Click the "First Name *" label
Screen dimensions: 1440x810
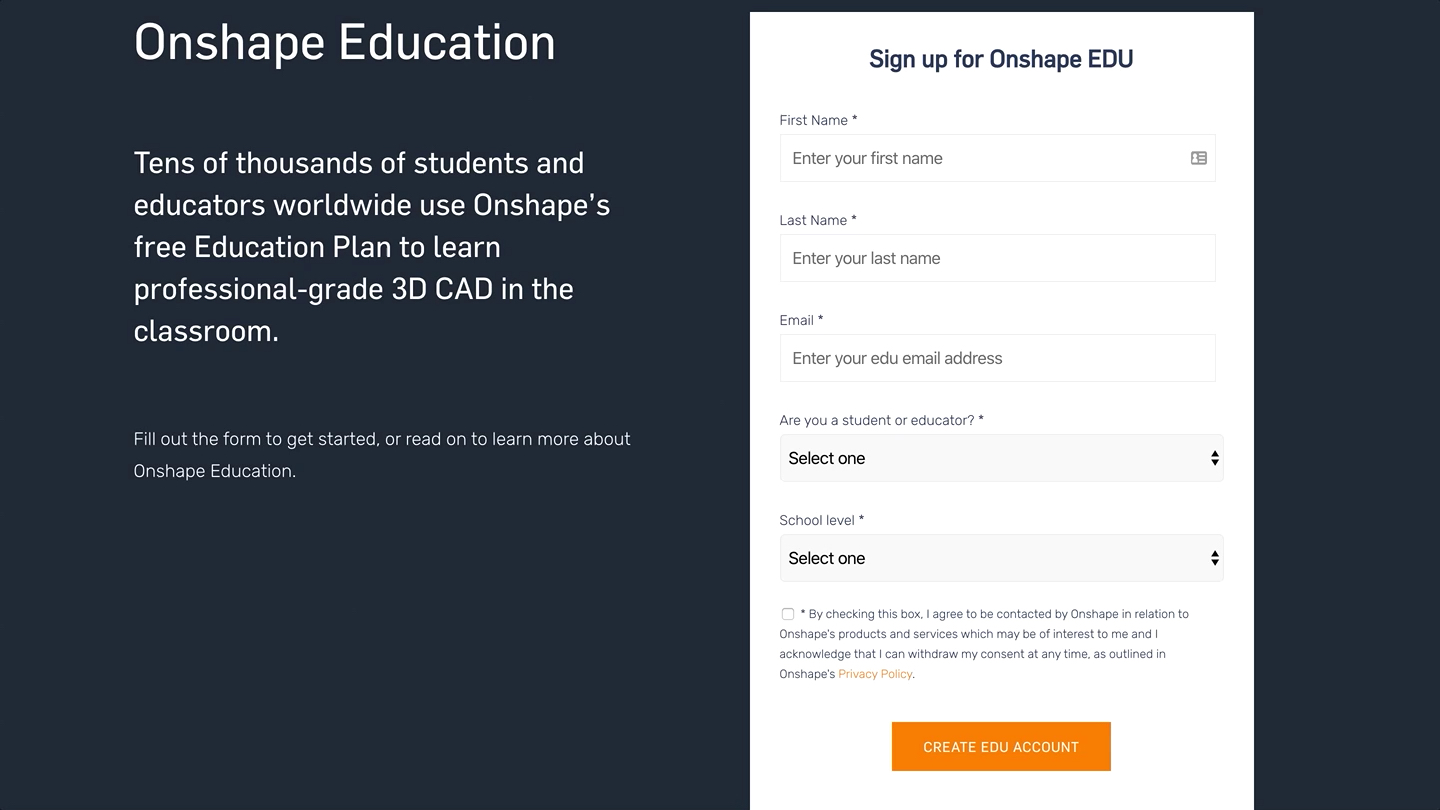[x=818, y=120]
